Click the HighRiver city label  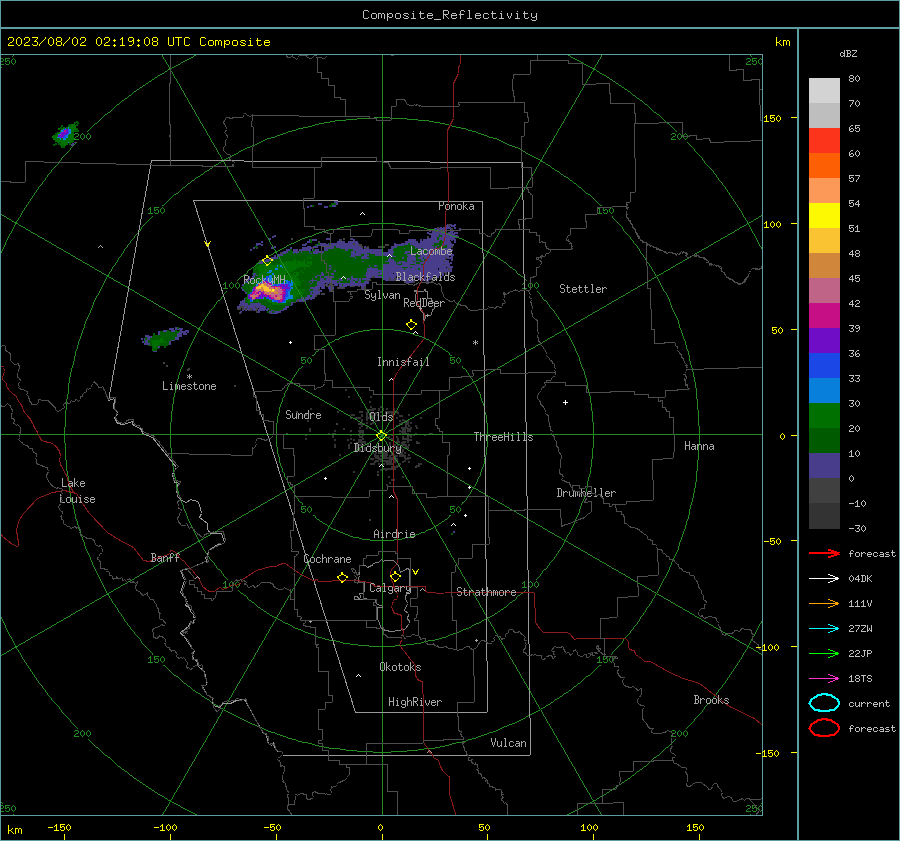tap(415, 702)
